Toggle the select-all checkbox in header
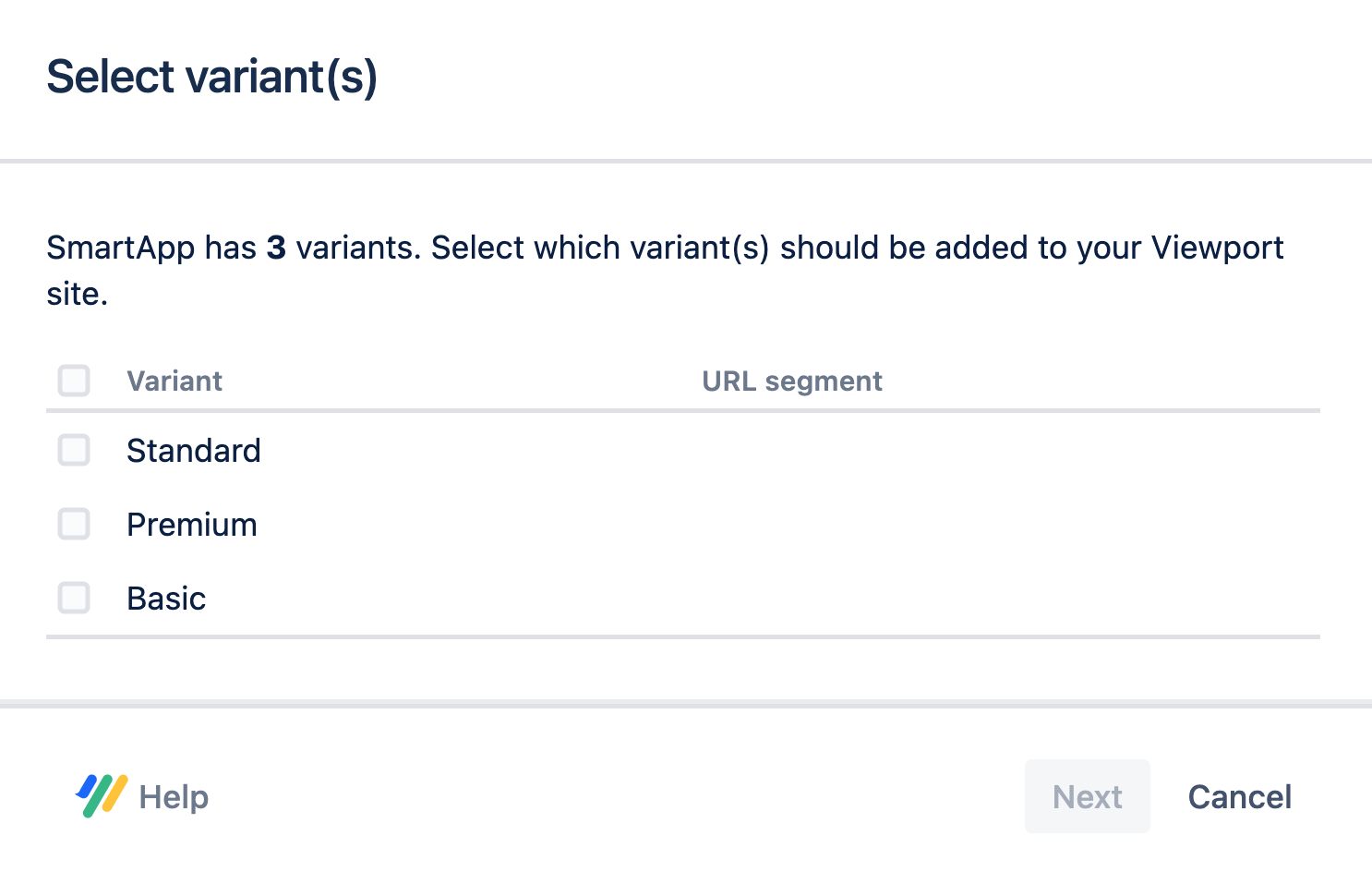 74,381
